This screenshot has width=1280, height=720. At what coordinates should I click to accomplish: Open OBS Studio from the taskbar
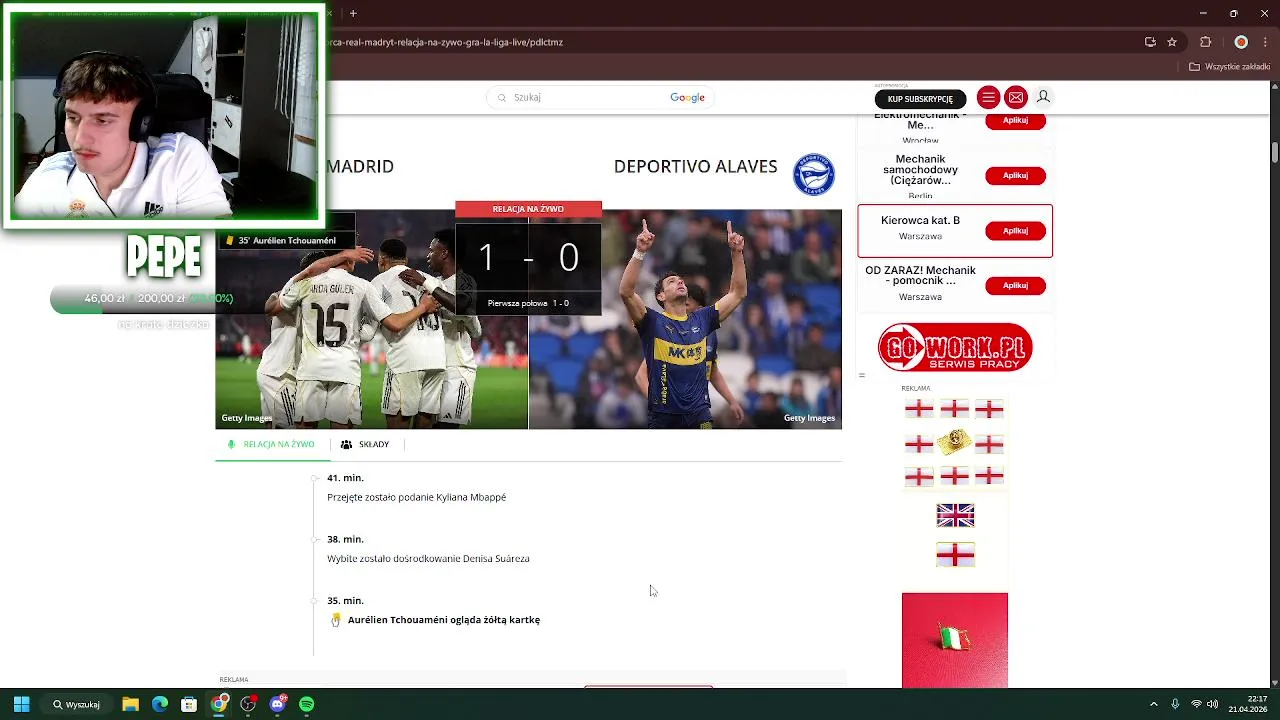point(248,704)
